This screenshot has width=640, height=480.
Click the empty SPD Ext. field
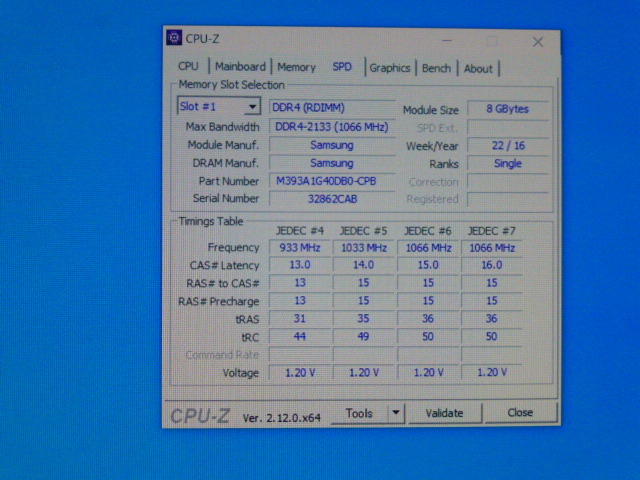507,127
